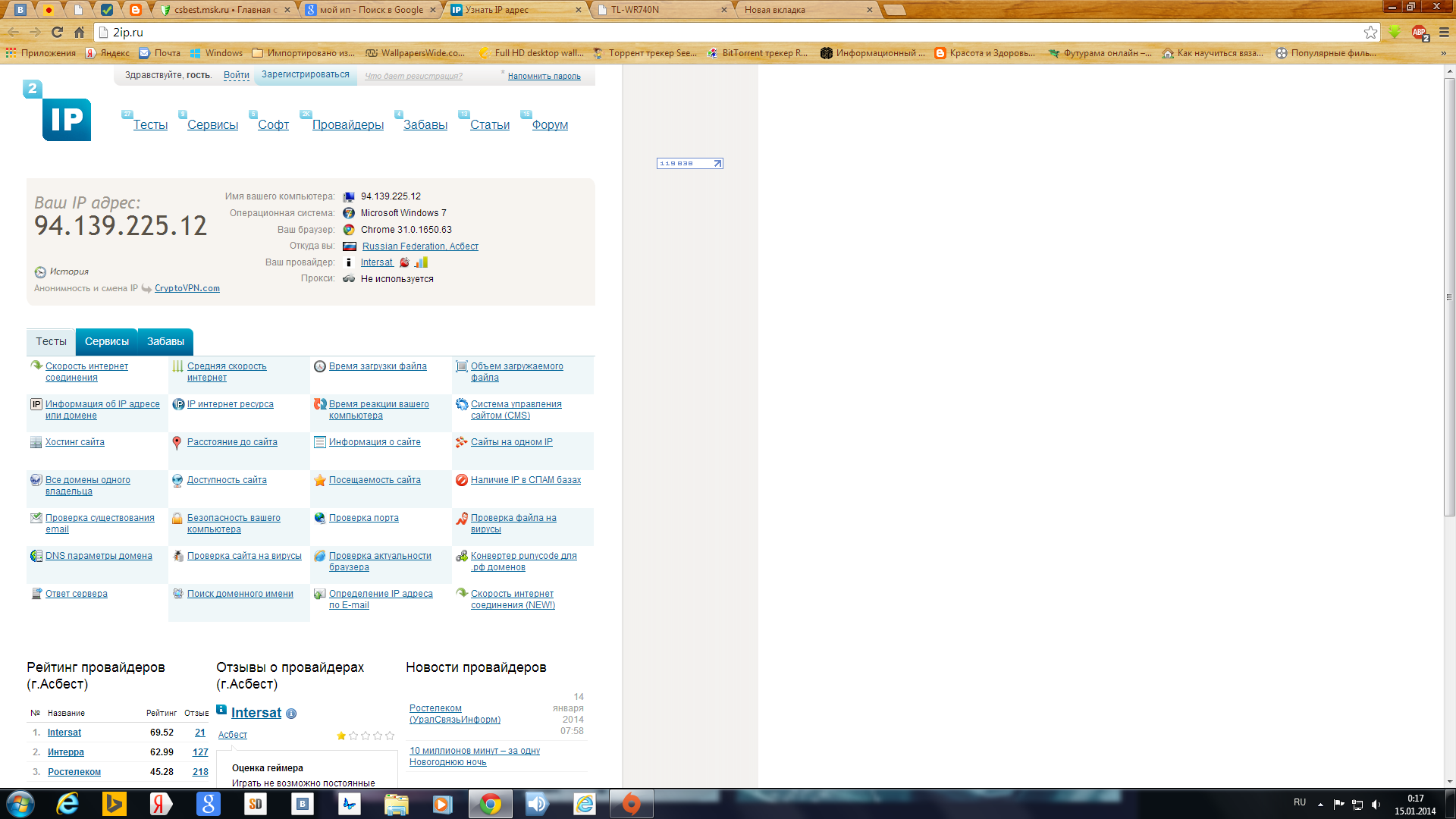Show hidden tray icons arrow
This screenshot has height=819, width=1456.
coord(1320,804)
